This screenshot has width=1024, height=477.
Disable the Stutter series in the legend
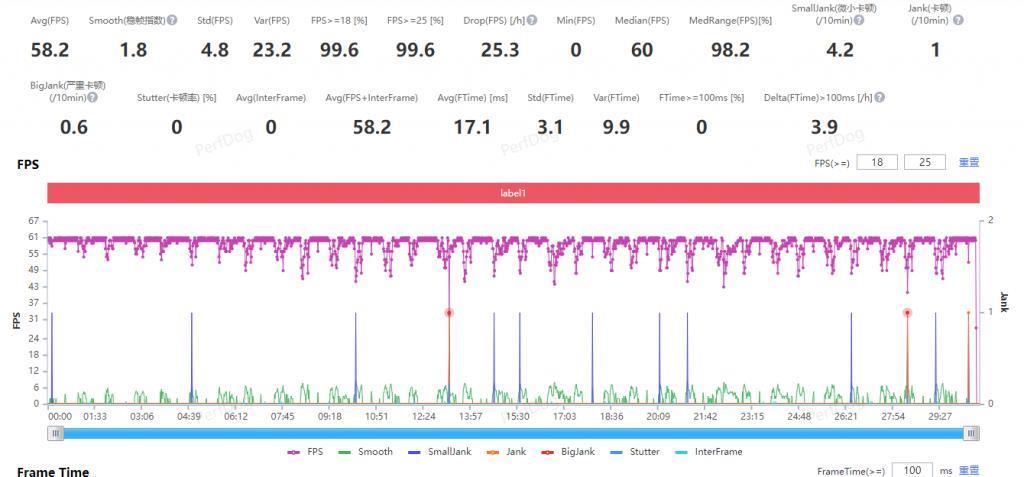635,452
